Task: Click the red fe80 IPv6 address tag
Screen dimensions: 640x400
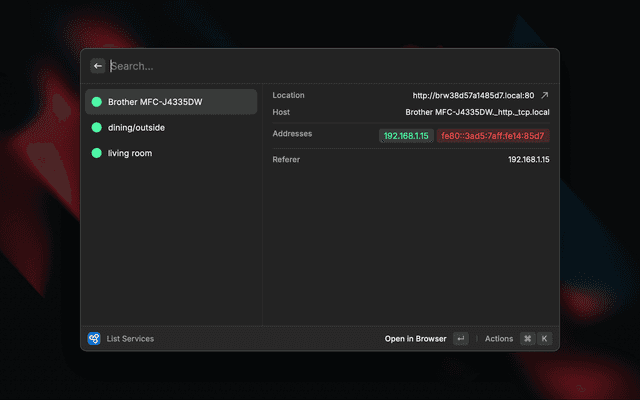Action: pyautogui.click(x=494, y=135)
